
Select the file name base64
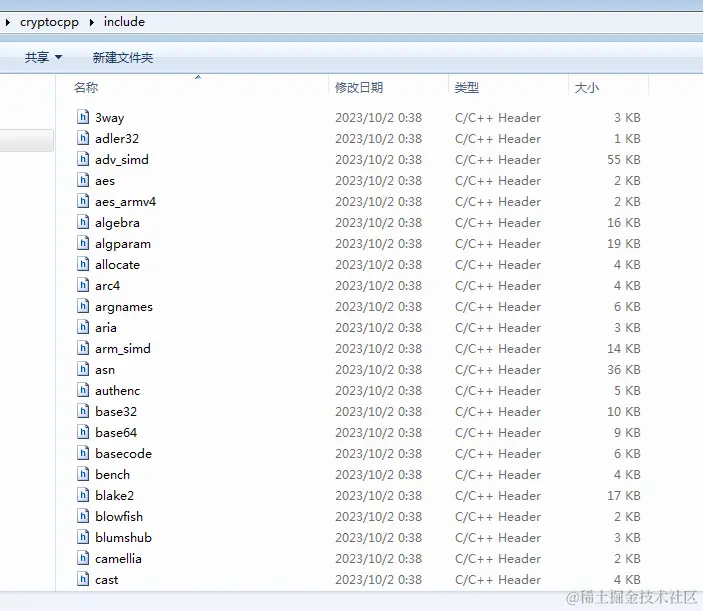pyautogui.click(x=116, y=433)
